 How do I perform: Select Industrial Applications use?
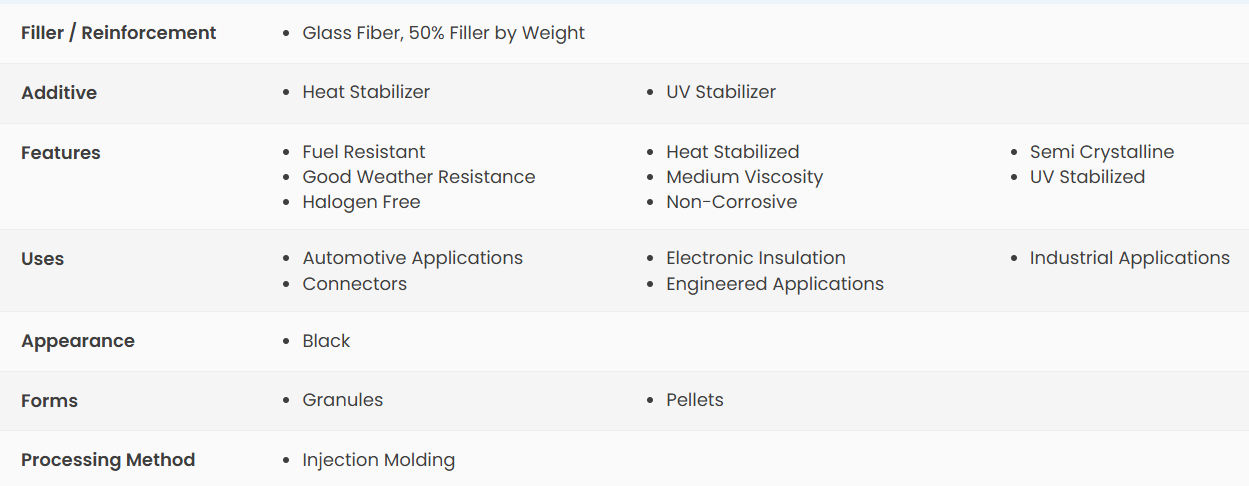1130,258
